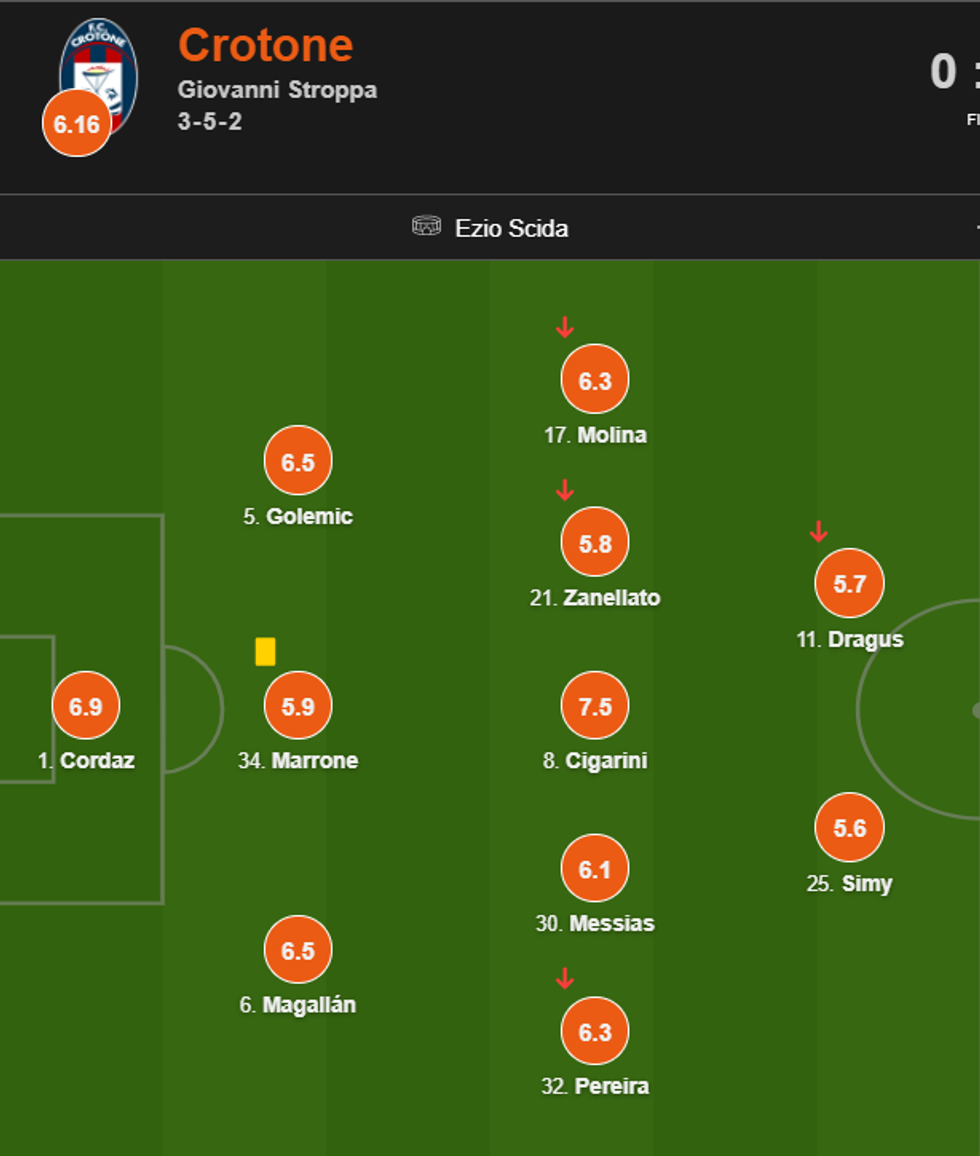This screenshot has width=980, height=1156.
Task: Click Cigarini's 7.5 rating badge
Action: pos(595,706)
